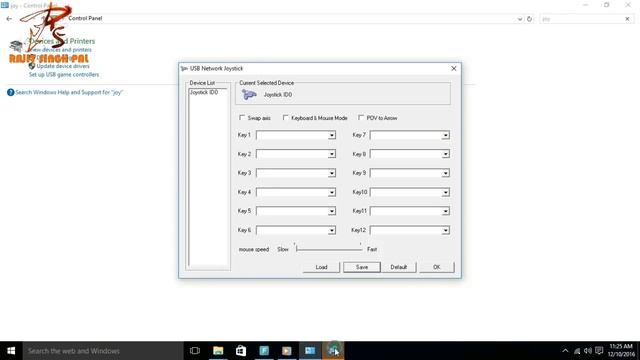Open the Key 1 dropdown
This screenshot has width=640, height=360.
tap(332, 135)
